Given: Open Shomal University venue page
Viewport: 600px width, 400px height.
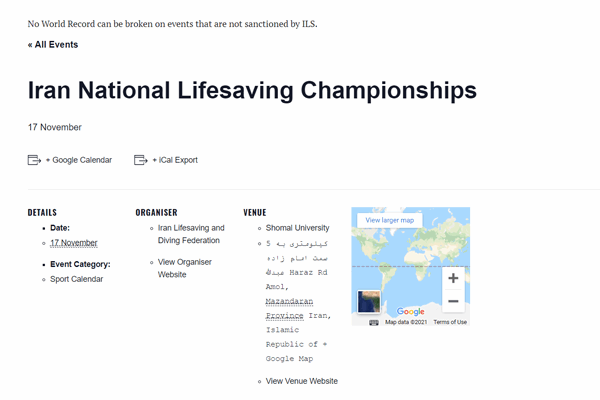Looking at the screenshot, I should (x=297, y=228).
